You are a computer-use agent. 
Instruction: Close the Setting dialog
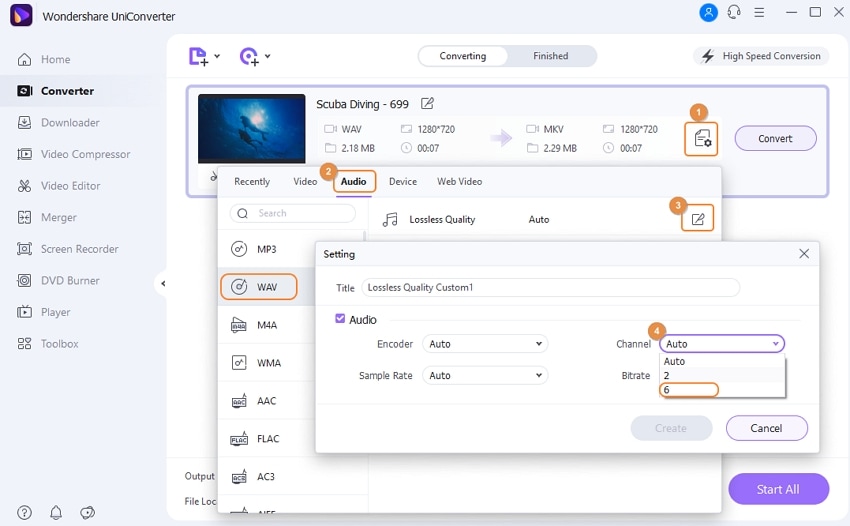point(804,254)
